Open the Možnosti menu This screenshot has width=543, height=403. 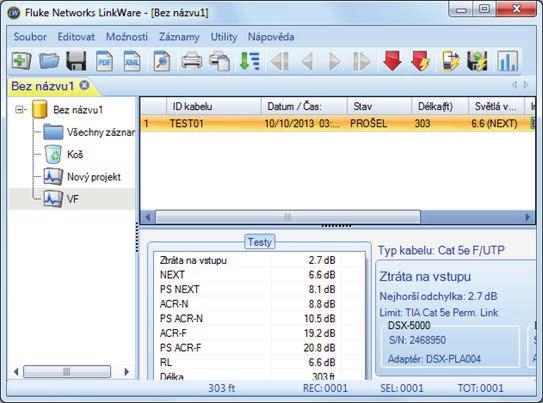tap(127, 37)
